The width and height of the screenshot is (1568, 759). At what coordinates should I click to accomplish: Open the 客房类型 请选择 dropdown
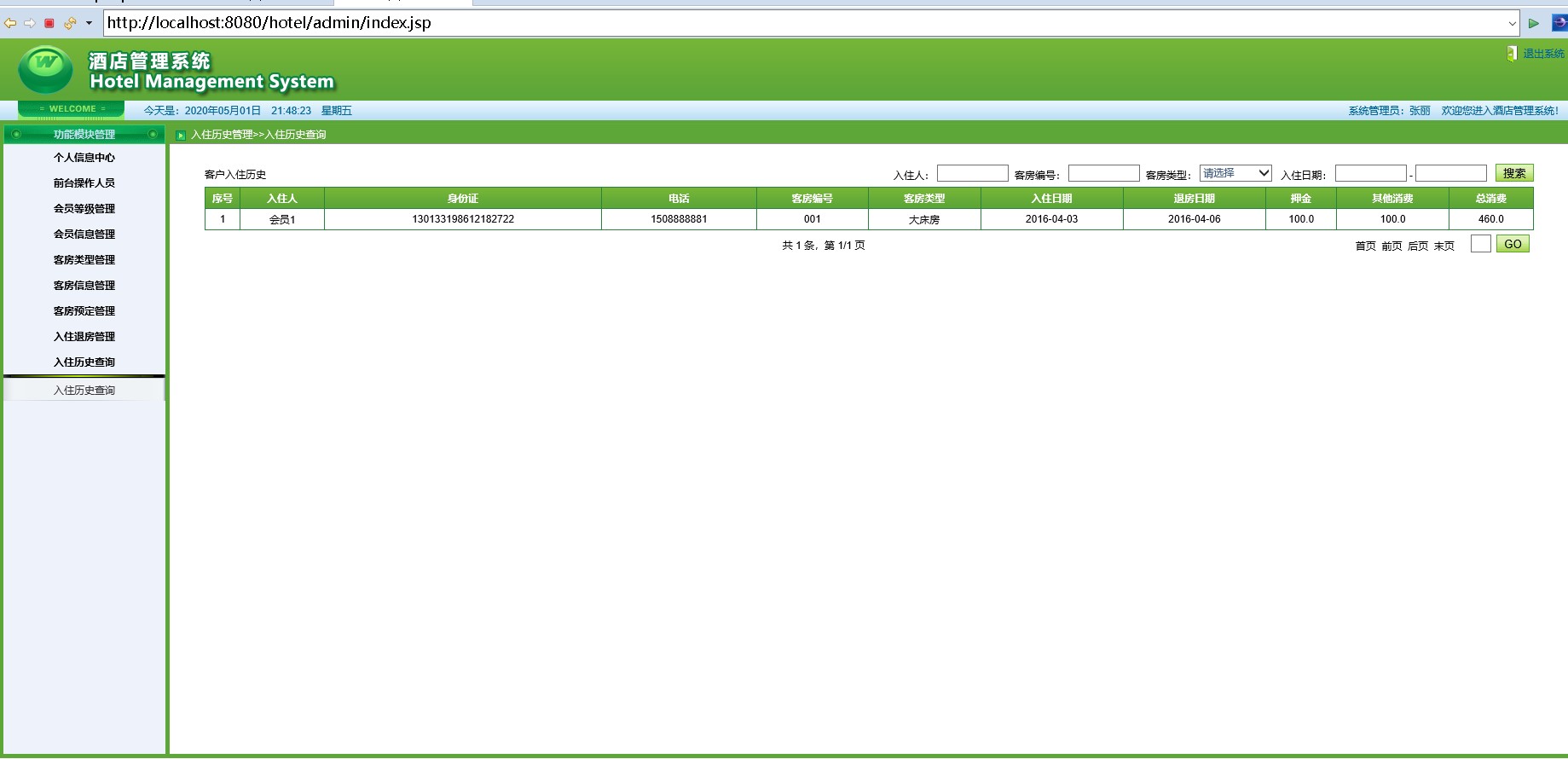point(1235,173)
